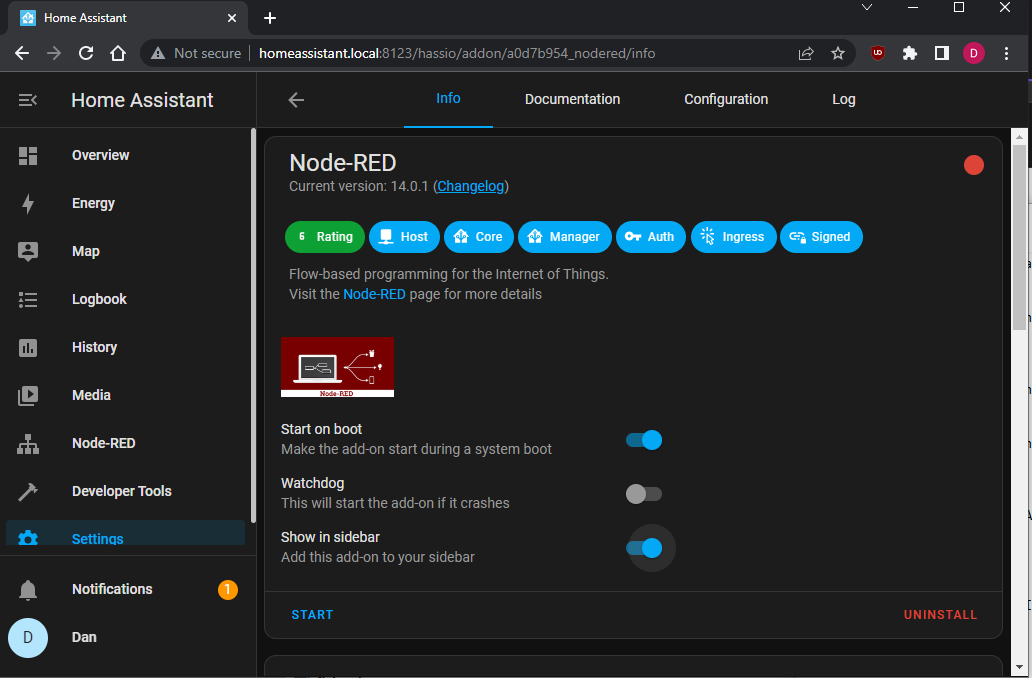Reload the page in browser
1032x678 pixels.
click(86, 53)
